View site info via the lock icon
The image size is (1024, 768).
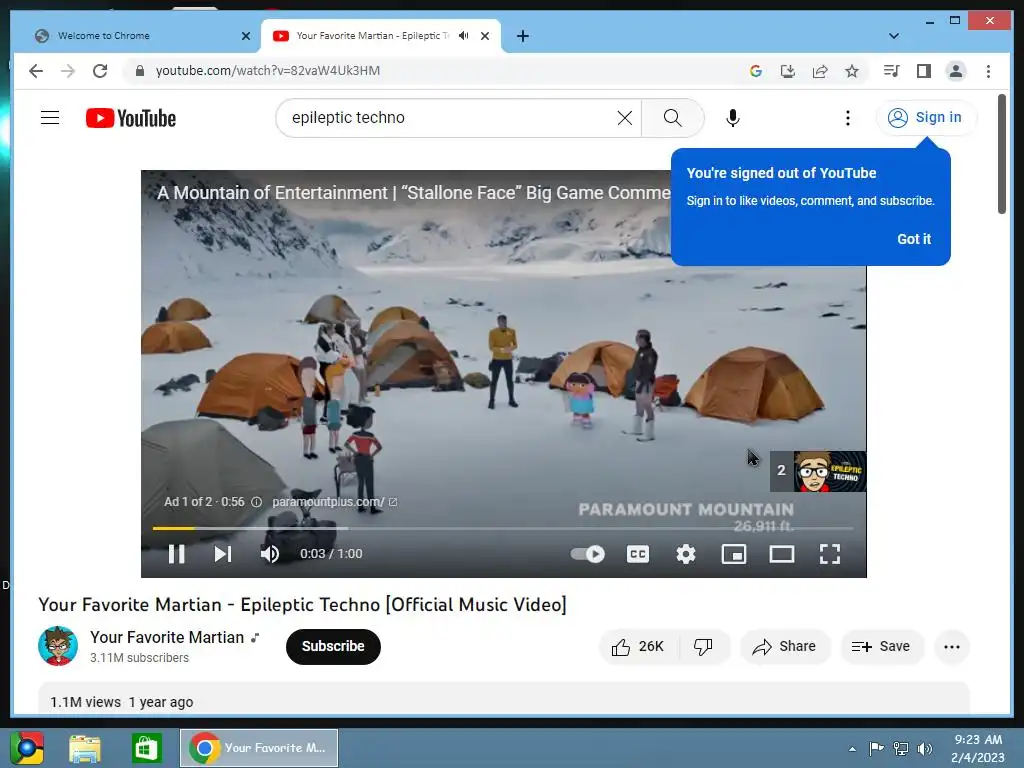(139, 71)
